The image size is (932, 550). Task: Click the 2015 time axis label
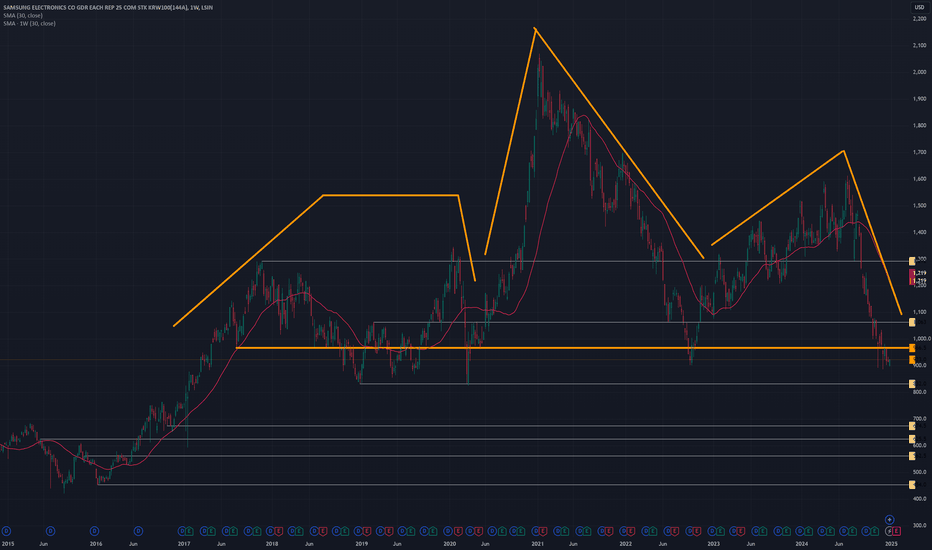pos(8,544)
